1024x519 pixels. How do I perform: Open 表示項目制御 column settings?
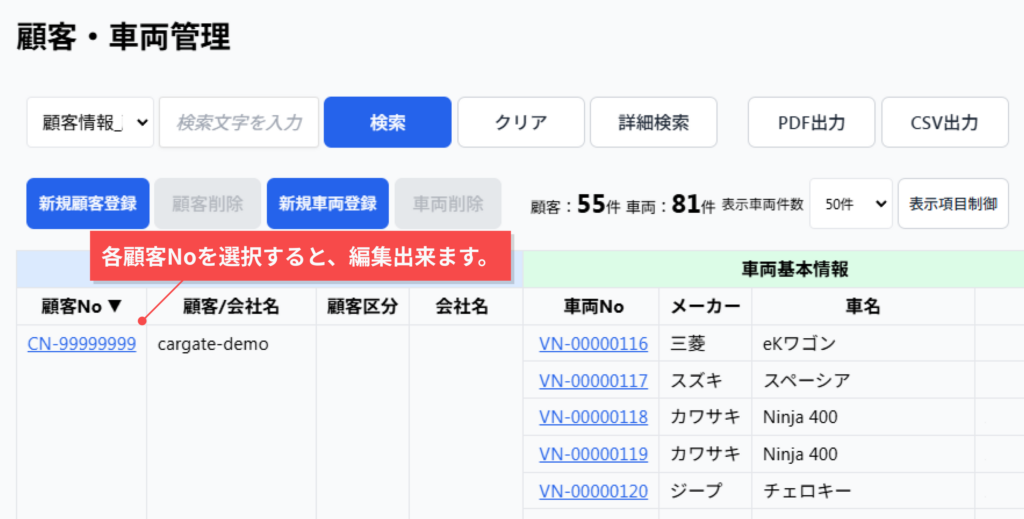pos(953,204)
